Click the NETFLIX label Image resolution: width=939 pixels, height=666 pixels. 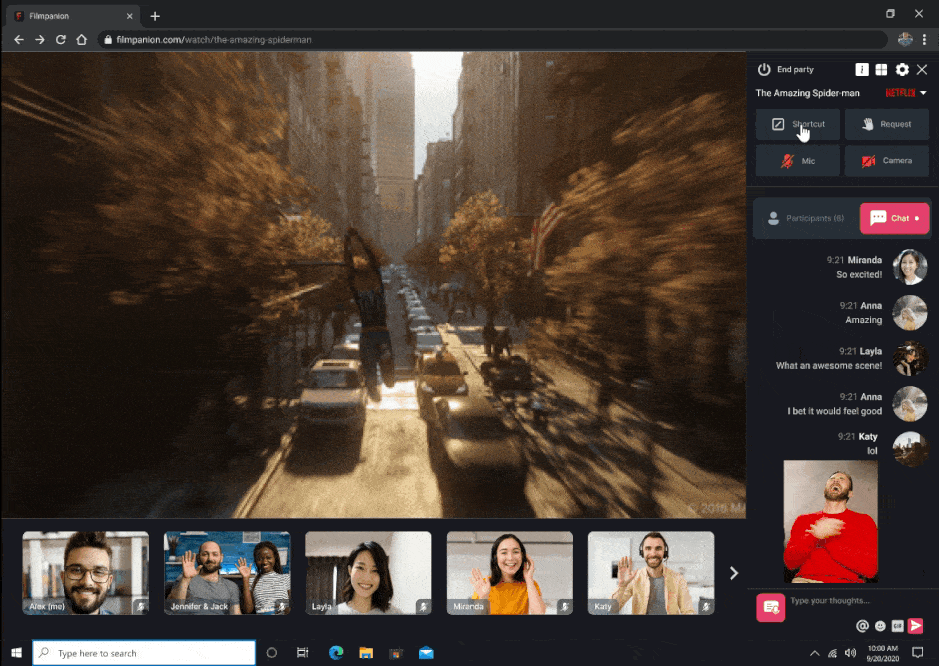(x=900, y=93)
